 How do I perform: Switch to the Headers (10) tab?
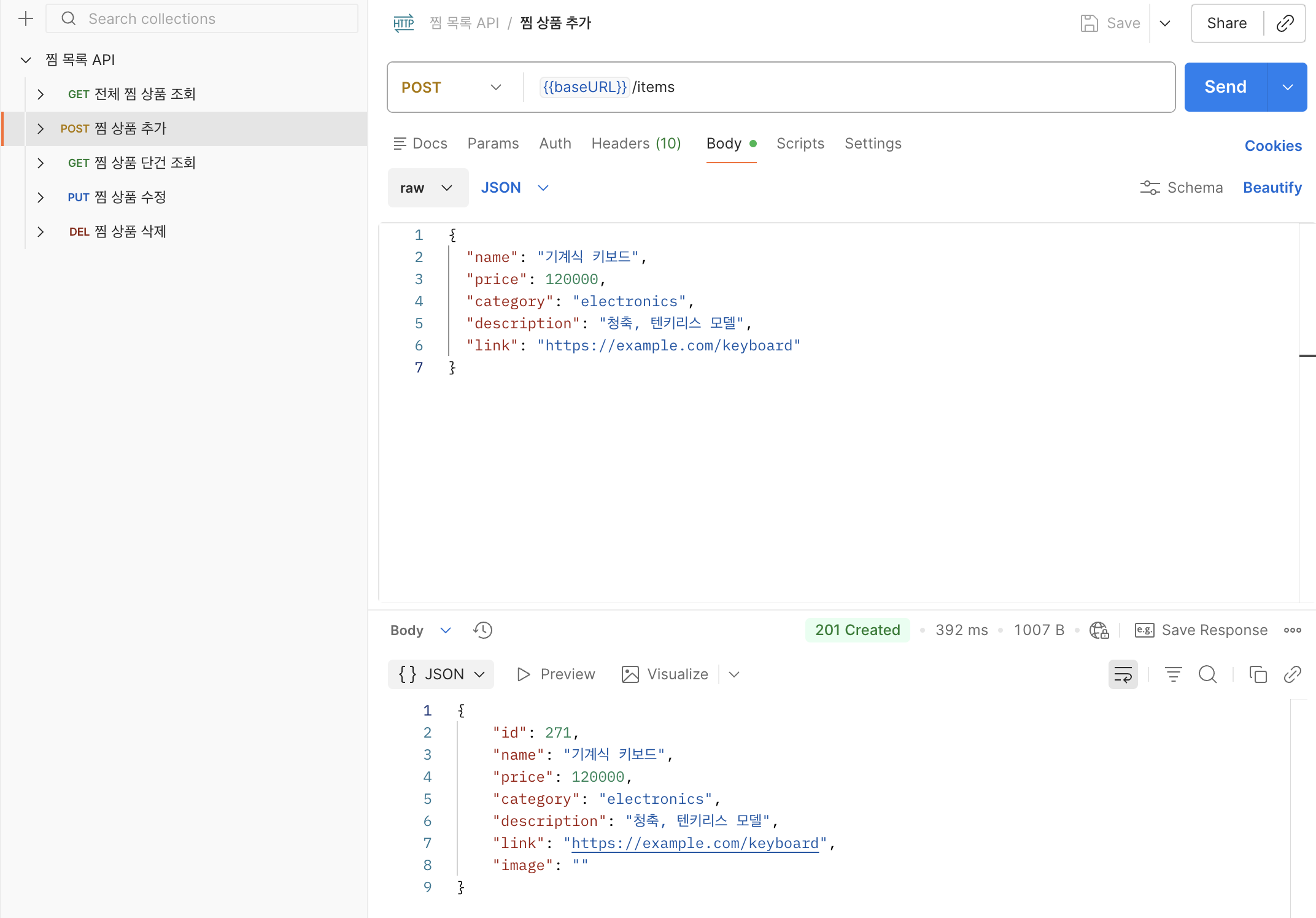pyautogui.click(x=636, y=144)
